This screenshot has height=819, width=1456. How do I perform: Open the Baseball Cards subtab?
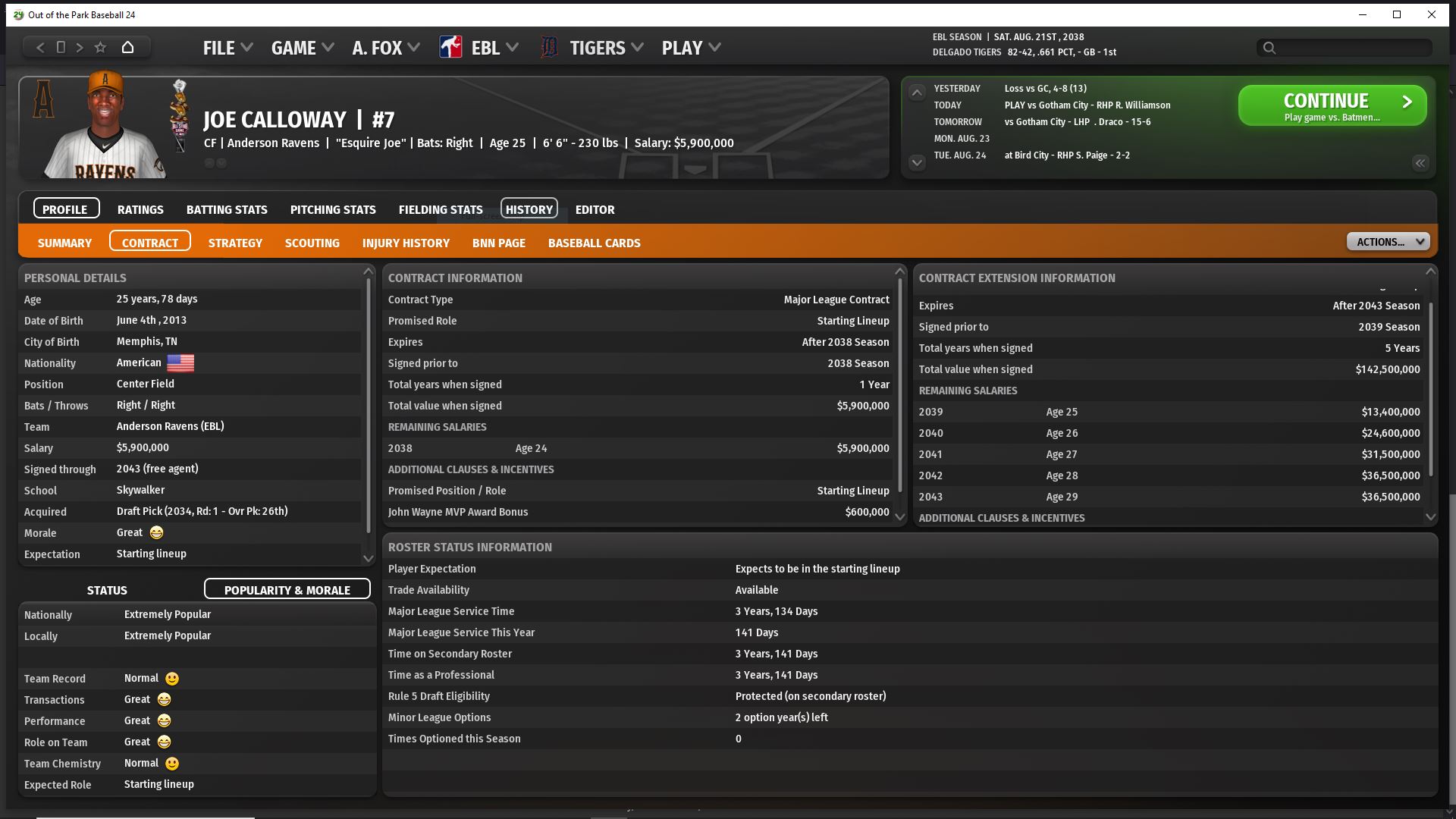click(594, 243)
